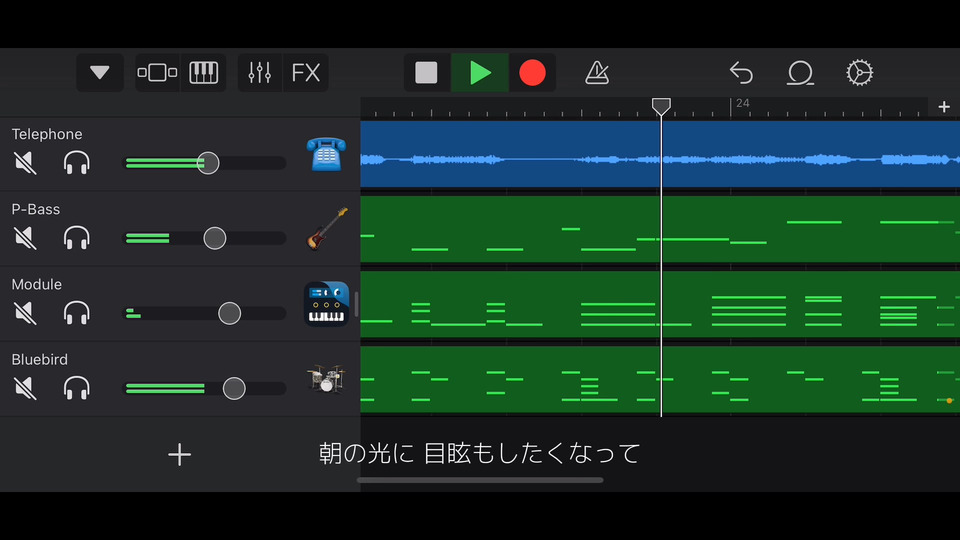The width and height of the screenshot is (960, 540).
Task: Select the Bluebird drum kit icon
Action: coord(326,378)
